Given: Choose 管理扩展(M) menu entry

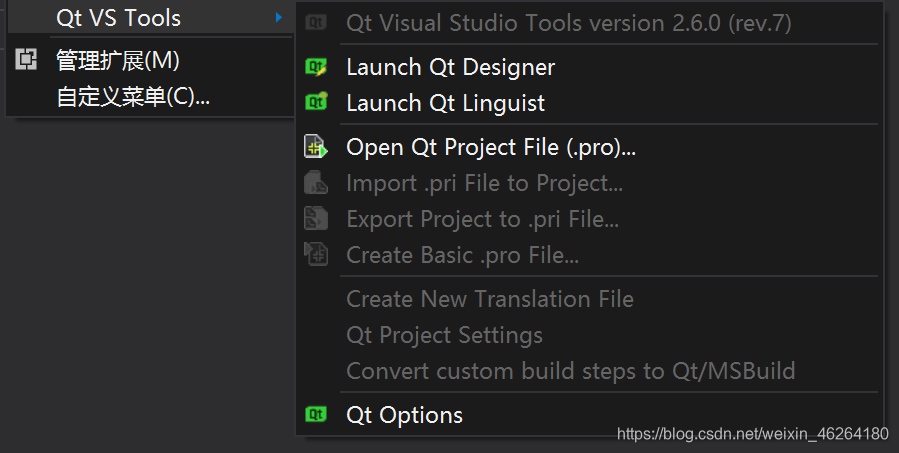Looking at the screenshot, I should (x=118, y=61).
